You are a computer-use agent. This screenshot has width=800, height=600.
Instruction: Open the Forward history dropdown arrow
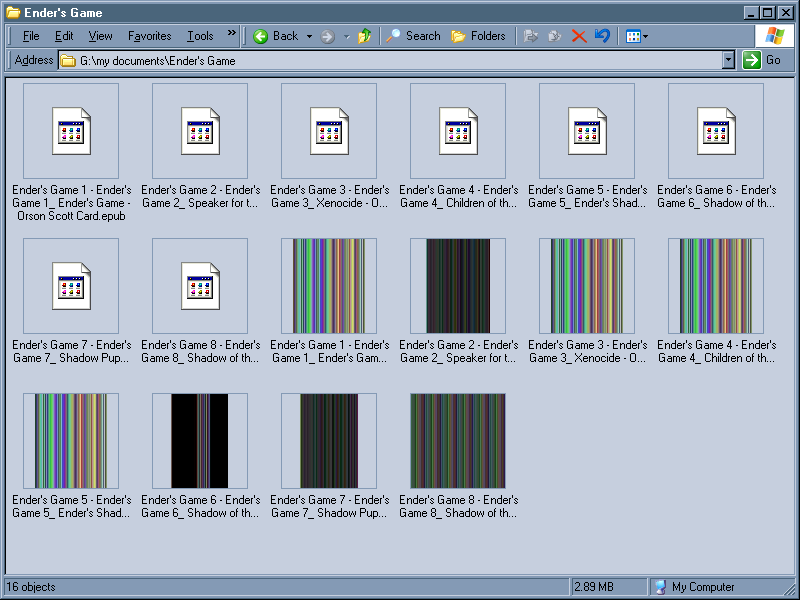point(346,36)
